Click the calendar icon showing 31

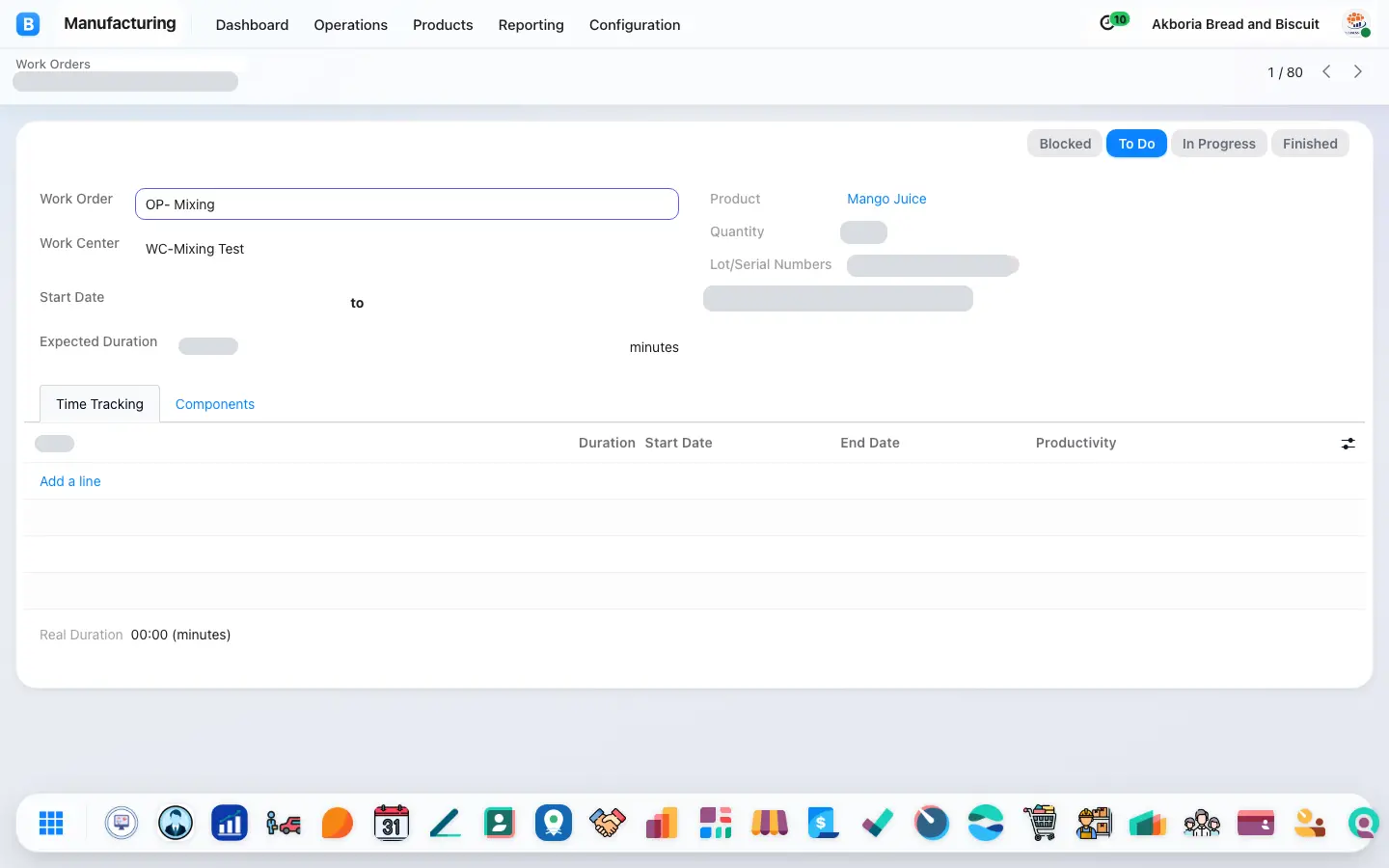392,823
